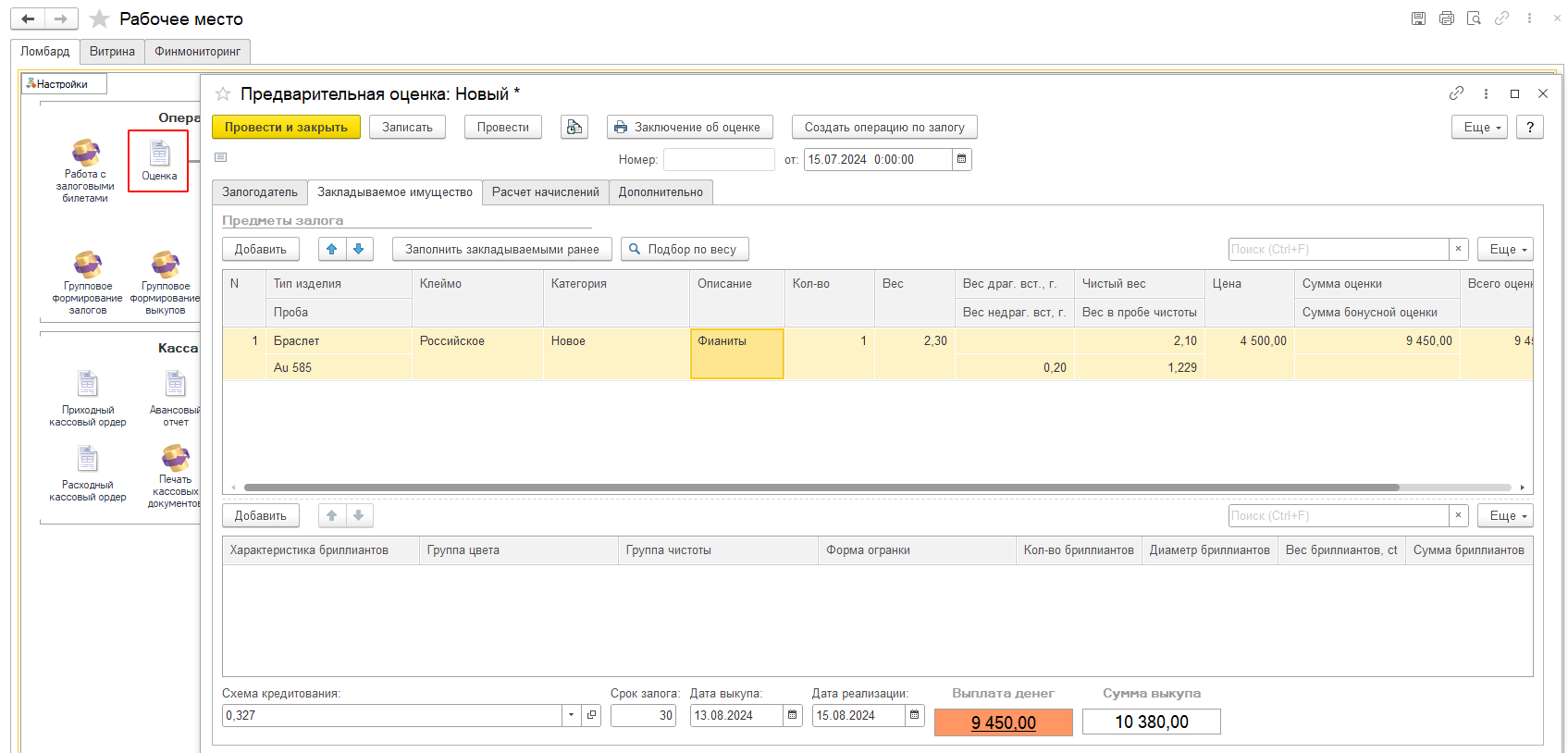Star the Предварительная оценка document
Viewport: 1568px width, 753px height.
point(223,93)
